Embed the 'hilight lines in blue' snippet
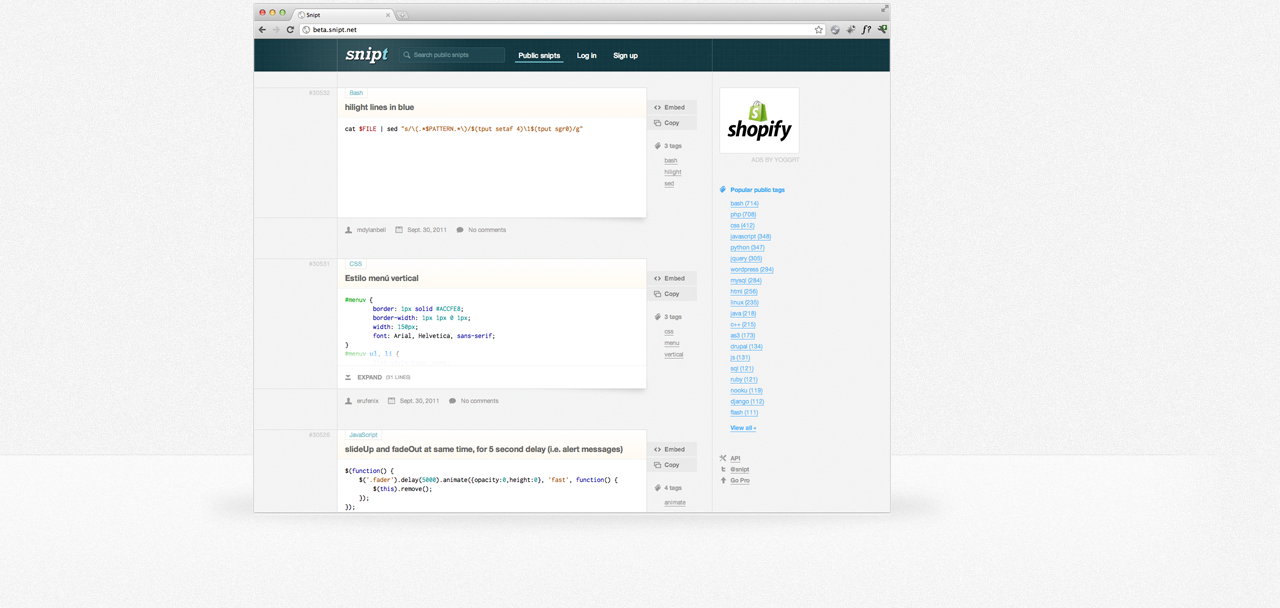Viewport: 1280px width, 608px height. click(x=670, y=107)
